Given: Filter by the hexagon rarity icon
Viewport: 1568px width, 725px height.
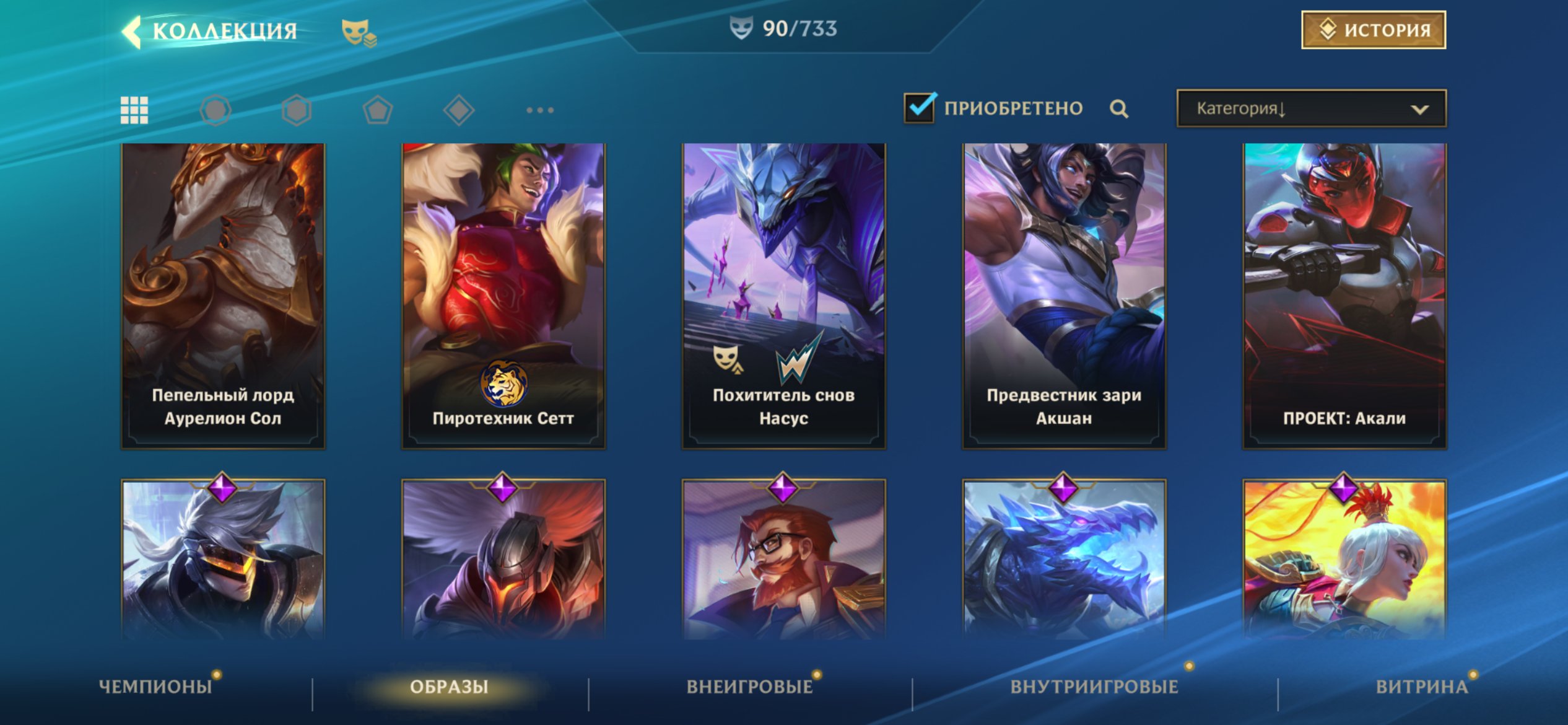Looking at the screenshot, I should click(x=297, y=110).
